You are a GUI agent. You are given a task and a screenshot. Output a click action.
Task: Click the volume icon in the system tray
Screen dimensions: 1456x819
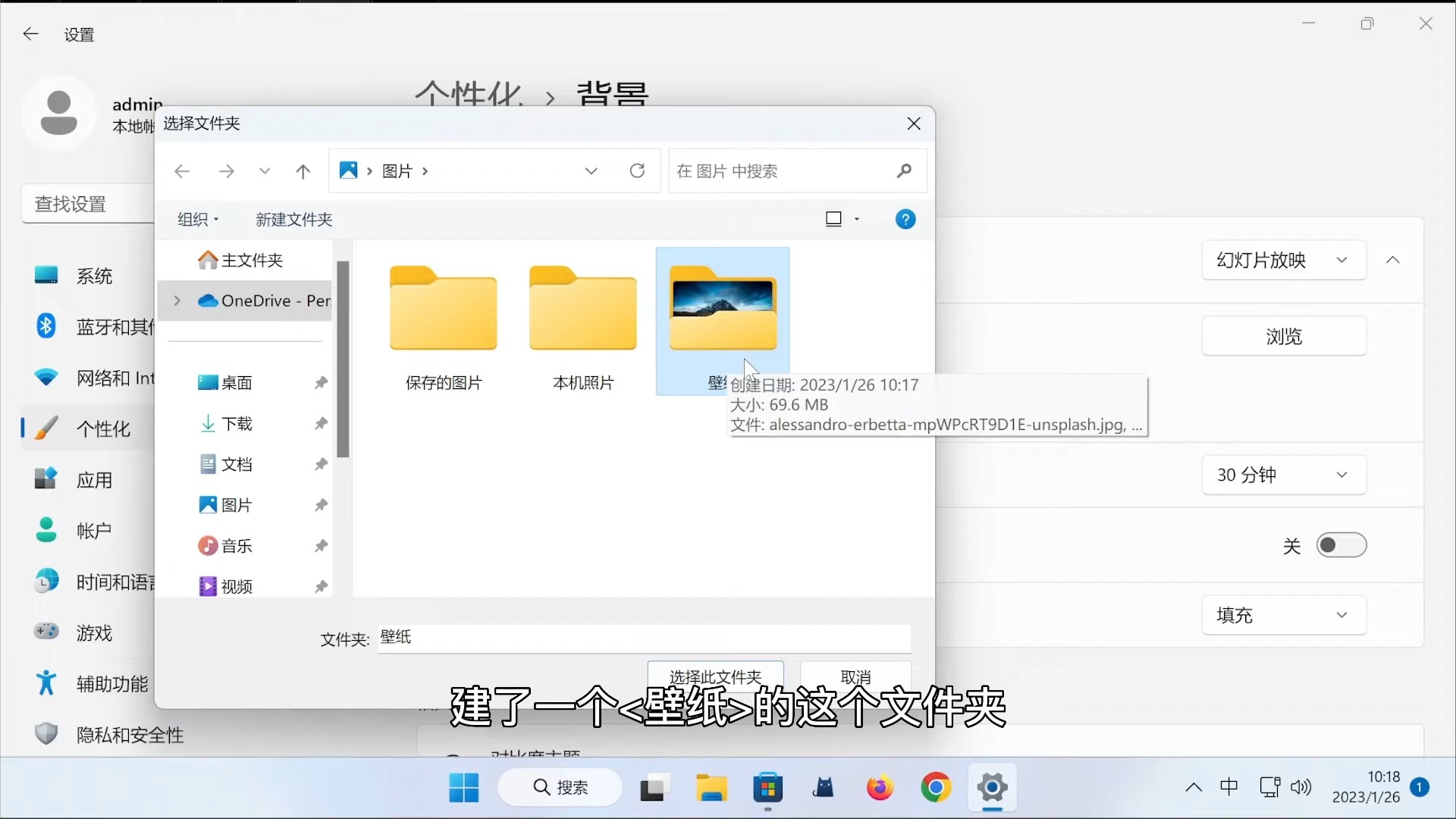(x=1301, y=788)
